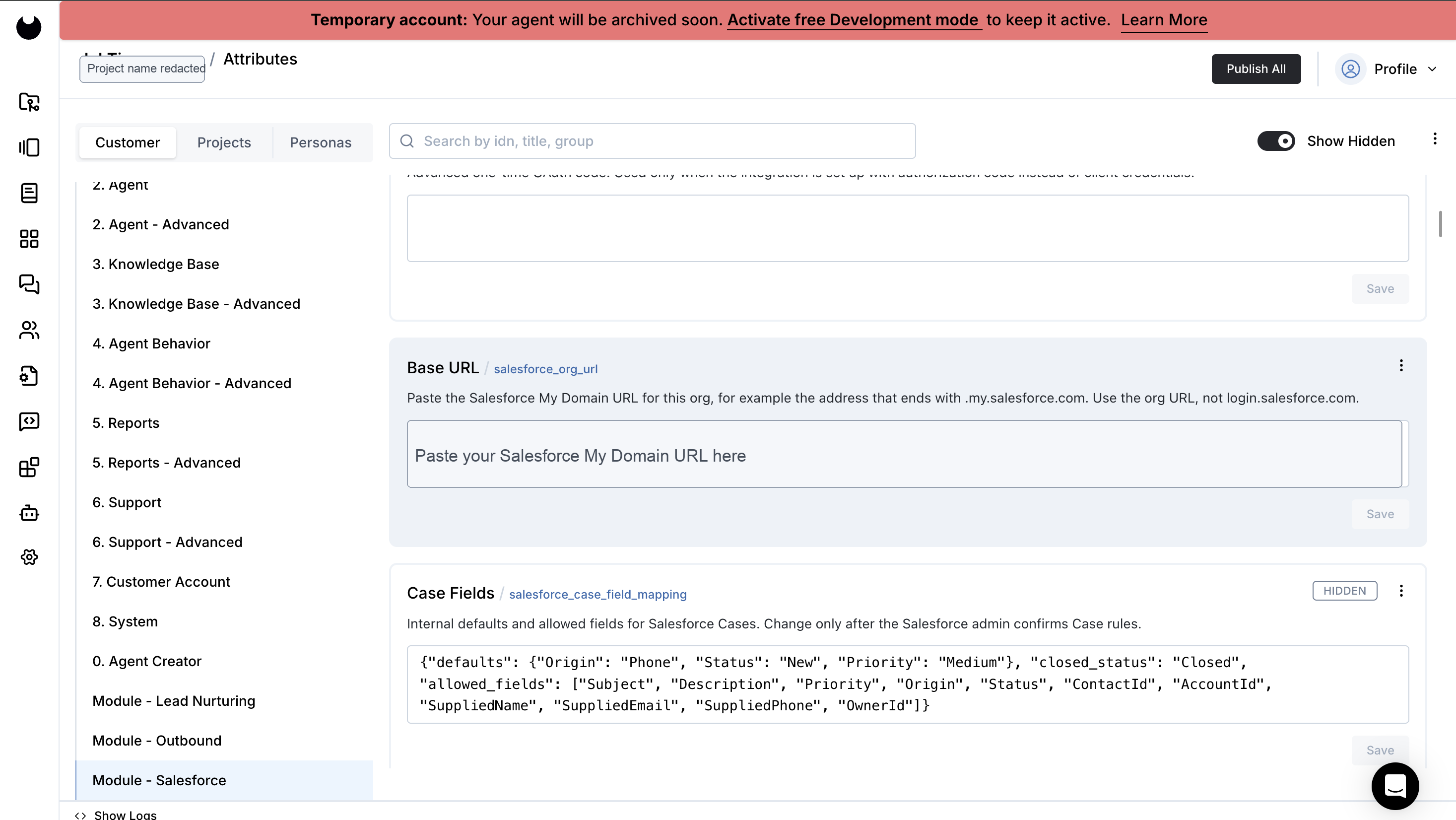1456x820 pixels.
Task: Click Save under the OAuth code text area
Action: pyautogui.click(x=1380, y=288)
